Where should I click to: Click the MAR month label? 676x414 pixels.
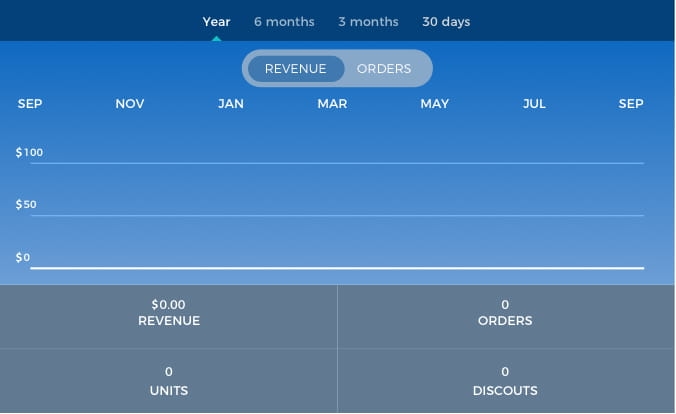point(332,104)
